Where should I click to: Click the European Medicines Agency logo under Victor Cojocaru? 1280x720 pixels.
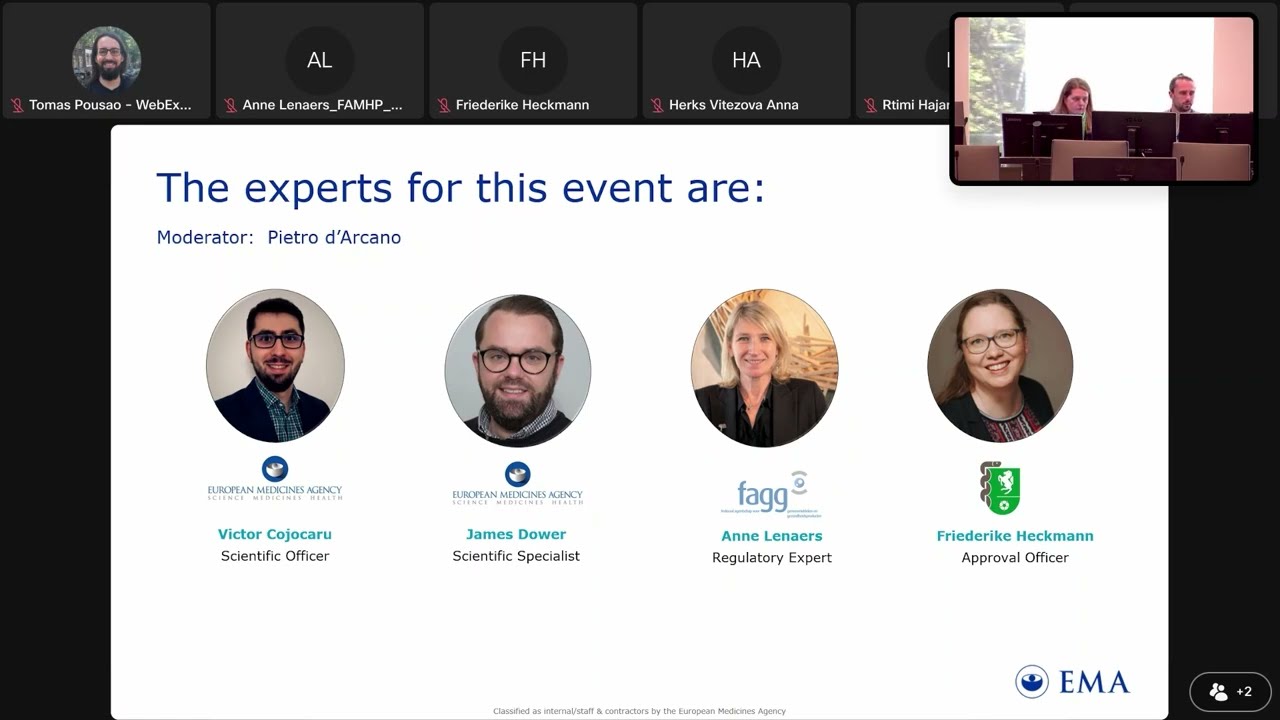(x=275, y=478)
